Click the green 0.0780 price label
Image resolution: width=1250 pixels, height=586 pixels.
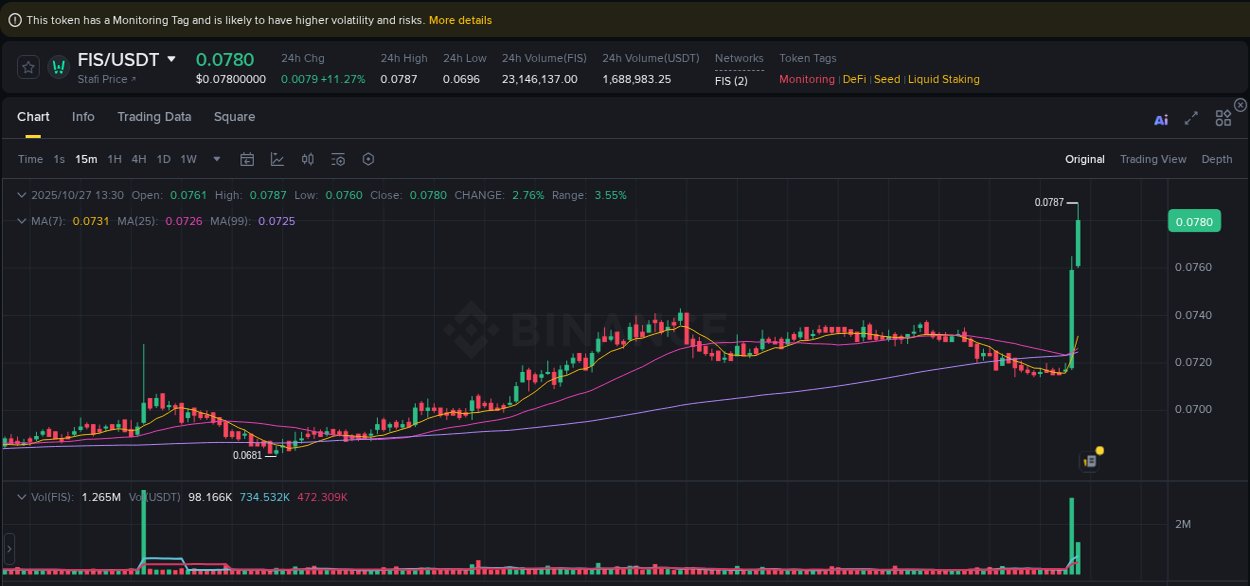pyautogui.click(x=1194, y=221)
